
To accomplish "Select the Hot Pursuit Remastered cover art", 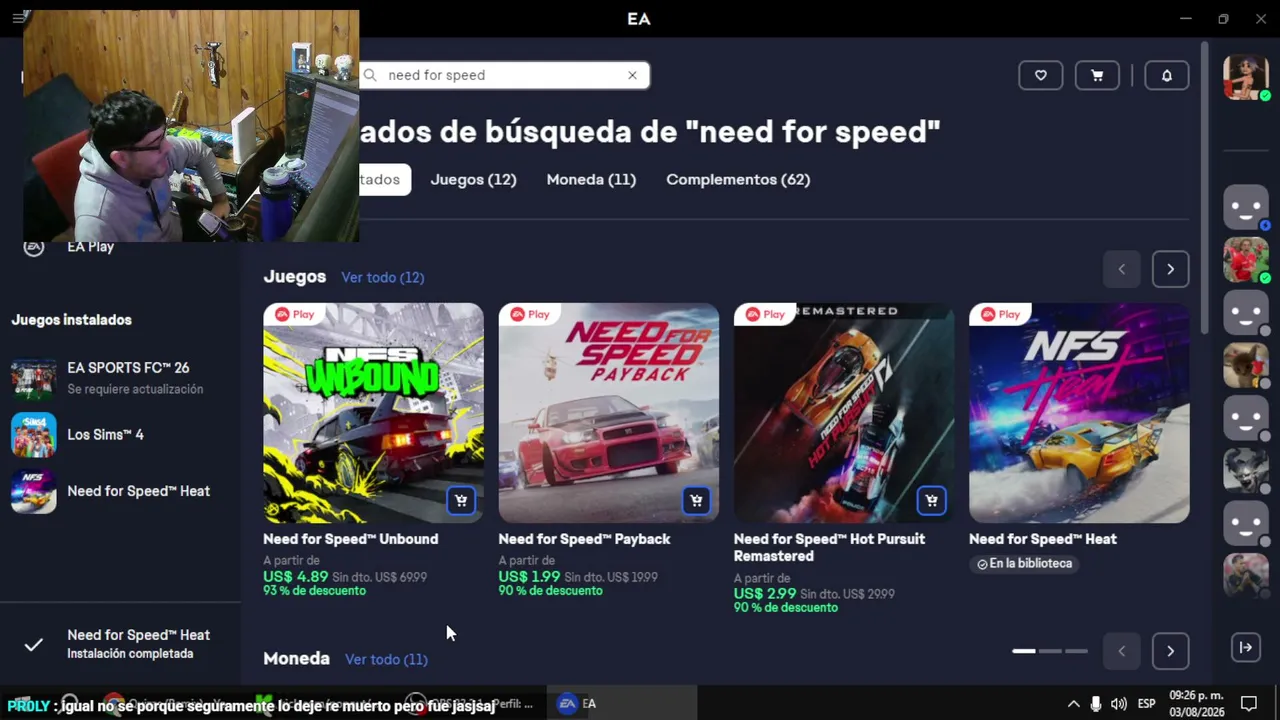I will tap(844, 413).
